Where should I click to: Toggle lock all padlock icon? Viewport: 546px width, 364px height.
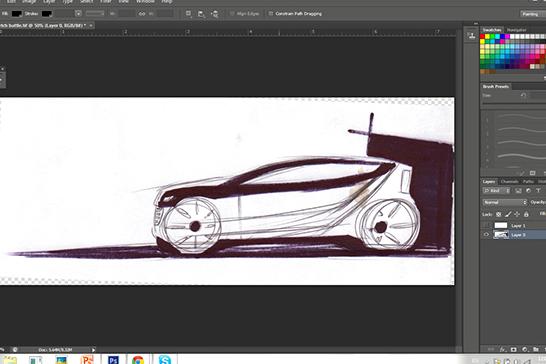(526, 214)
